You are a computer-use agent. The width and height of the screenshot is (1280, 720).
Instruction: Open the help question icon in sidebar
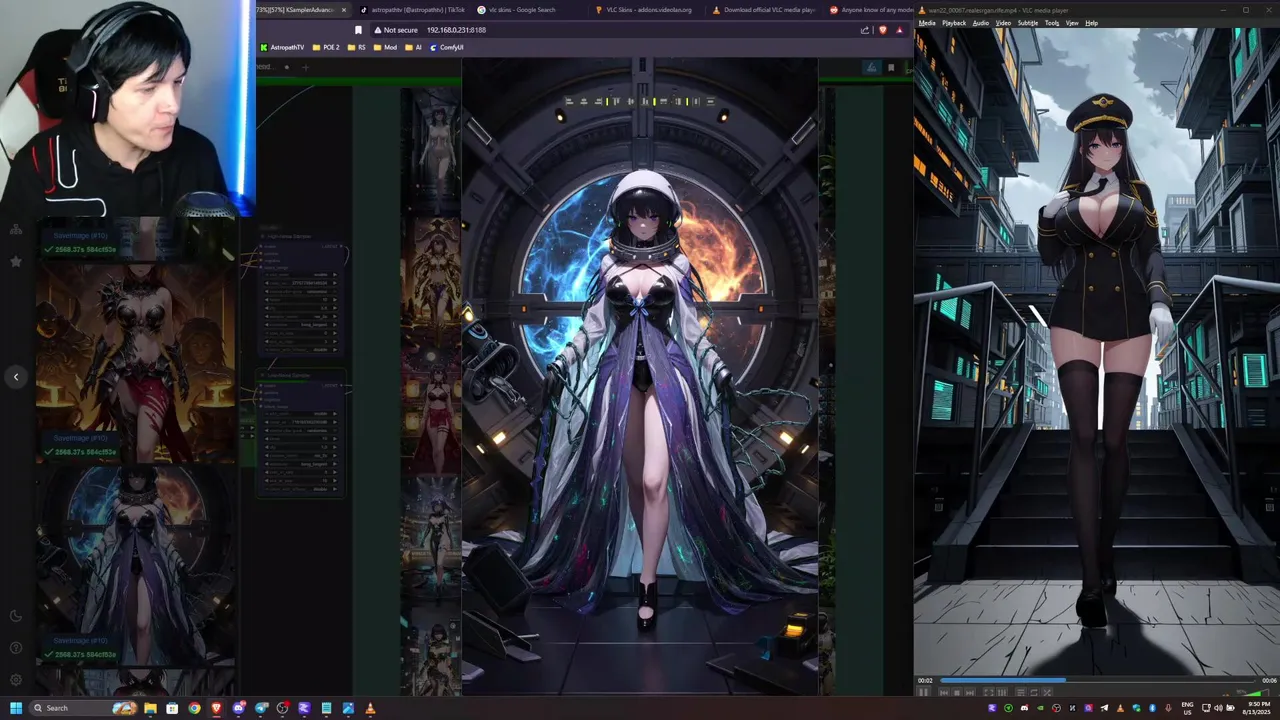coord(16,648)
